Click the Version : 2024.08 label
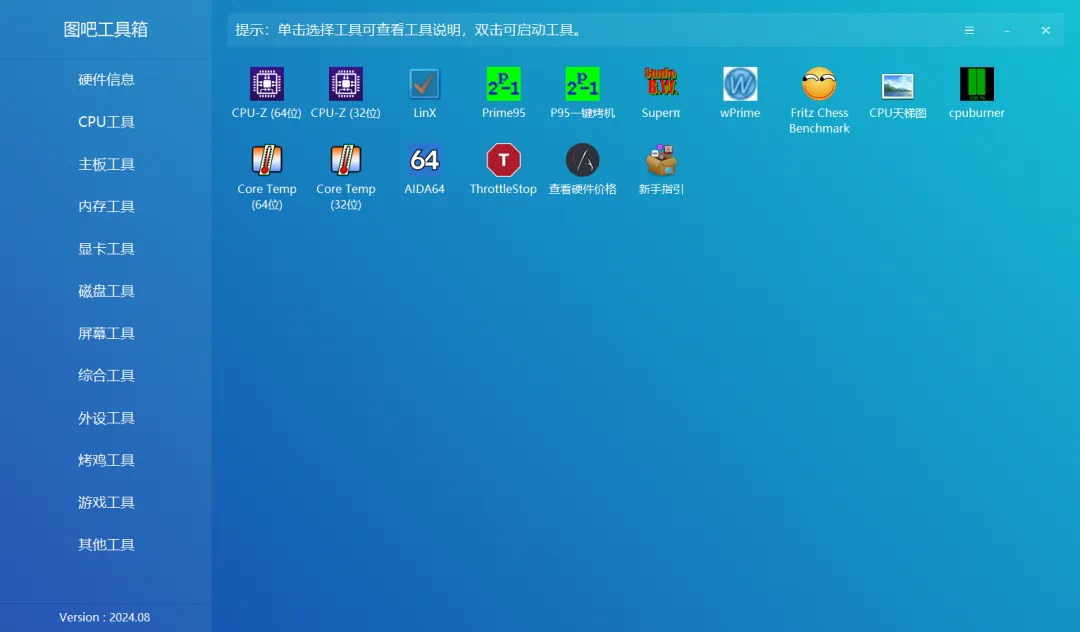 (x=105, y=618)
